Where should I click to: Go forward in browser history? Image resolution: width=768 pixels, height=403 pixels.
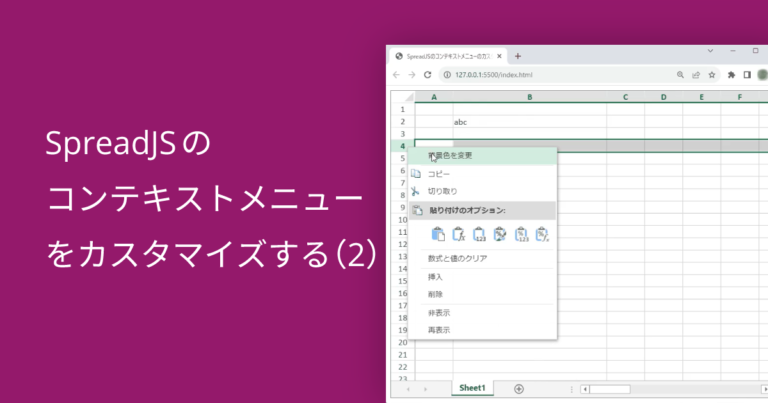[412, 75]
